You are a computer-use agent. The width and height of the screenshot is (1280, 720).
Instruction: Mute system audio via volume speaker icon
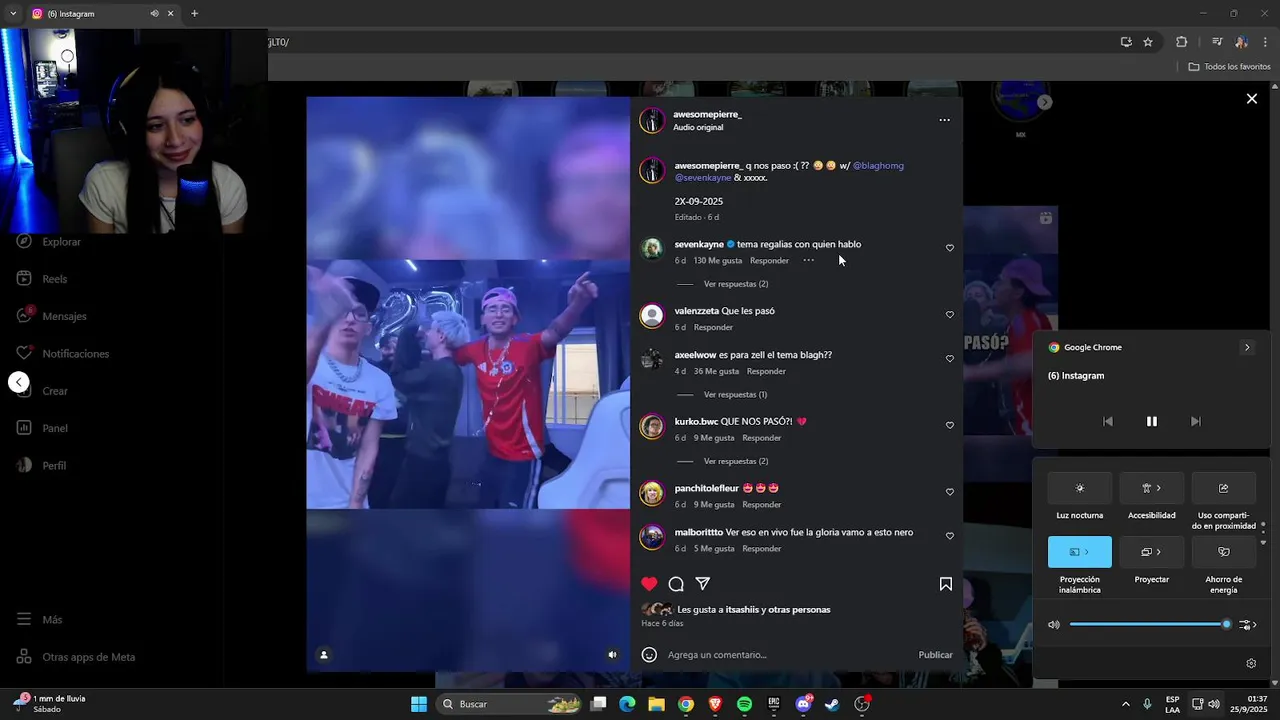1054,625
